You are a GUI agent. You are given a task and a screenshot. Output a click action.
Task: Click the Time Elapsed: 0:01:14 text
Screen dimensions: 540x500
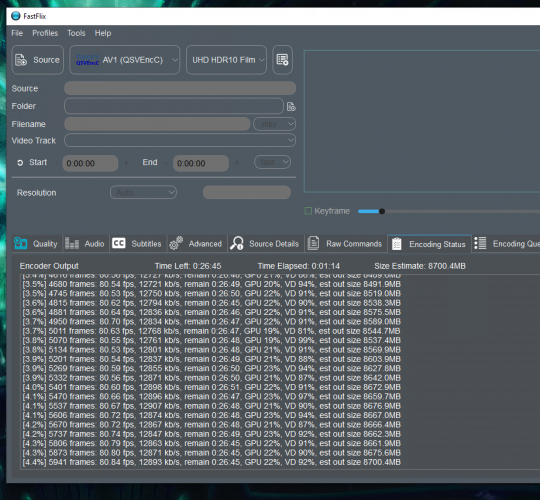point(298,266)
